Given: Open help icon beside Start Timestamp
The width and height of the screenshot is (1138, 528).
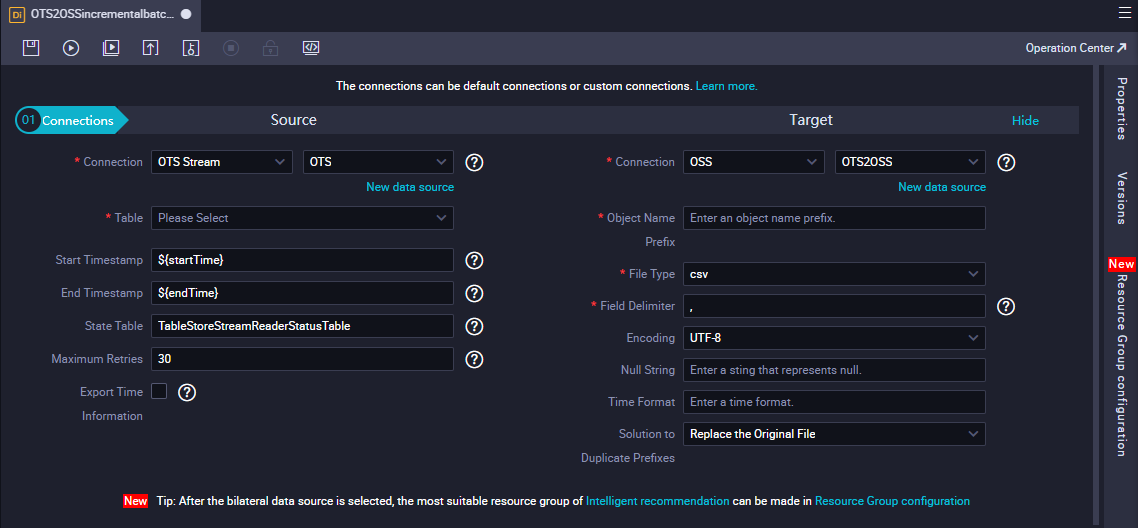Looking at the screenshot, I should 474,260.
